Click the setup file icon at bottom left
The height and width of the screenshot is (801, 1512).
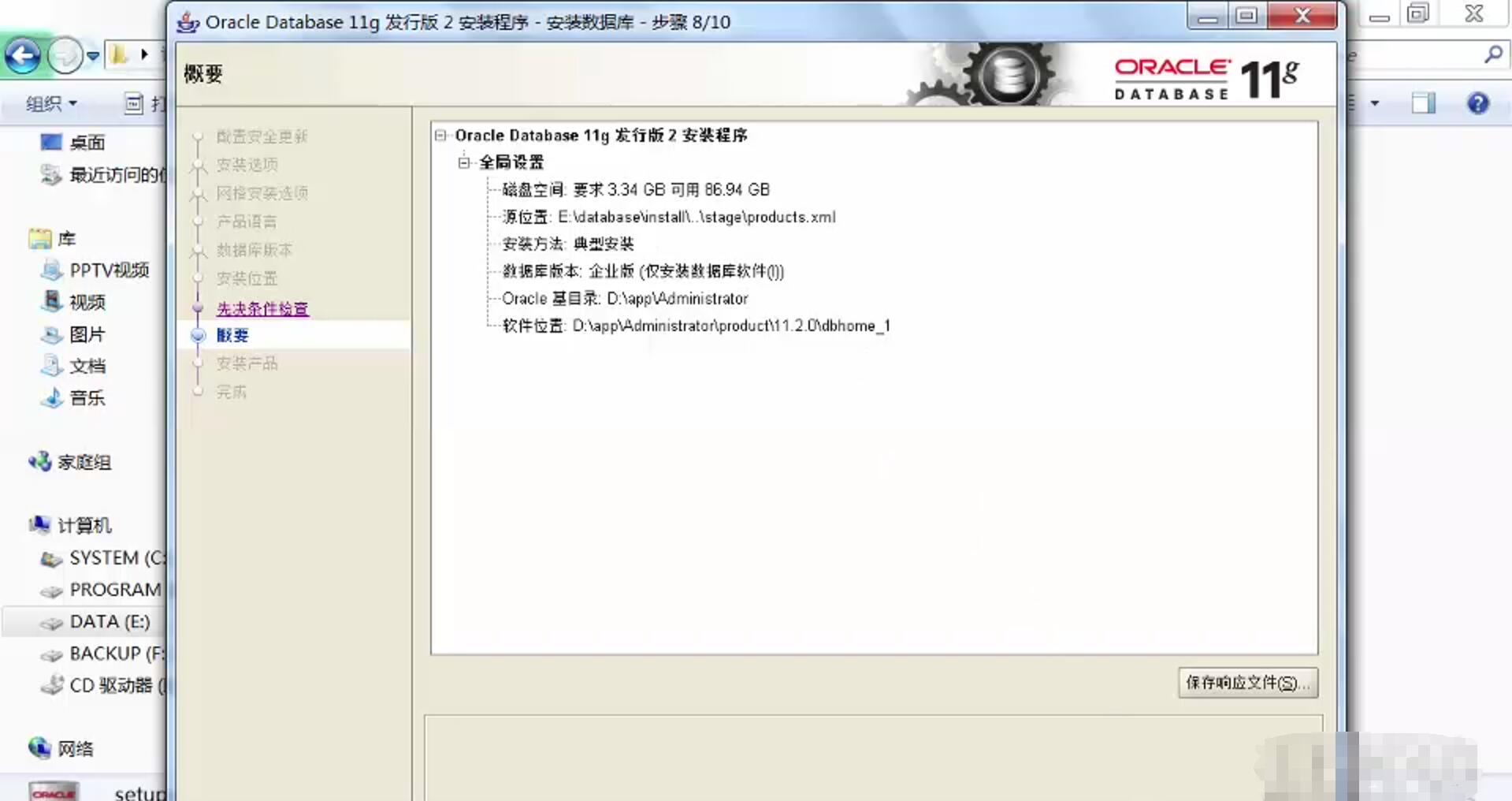[54, 791]
